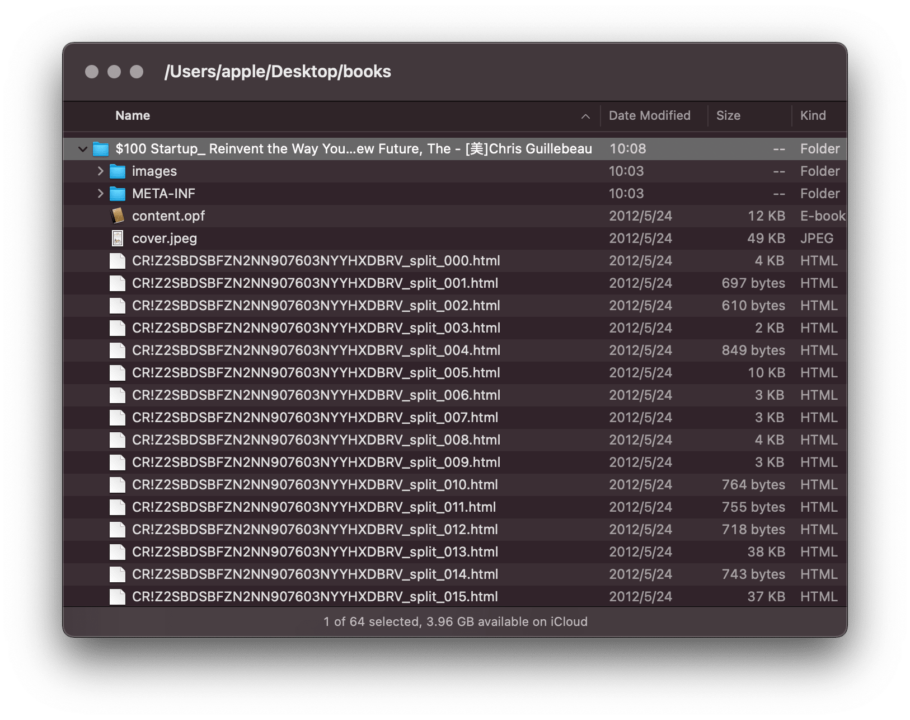Select the split_001.html file name
Image resolution: width=910 pixels, height=720 pixels.
[315, 283]
